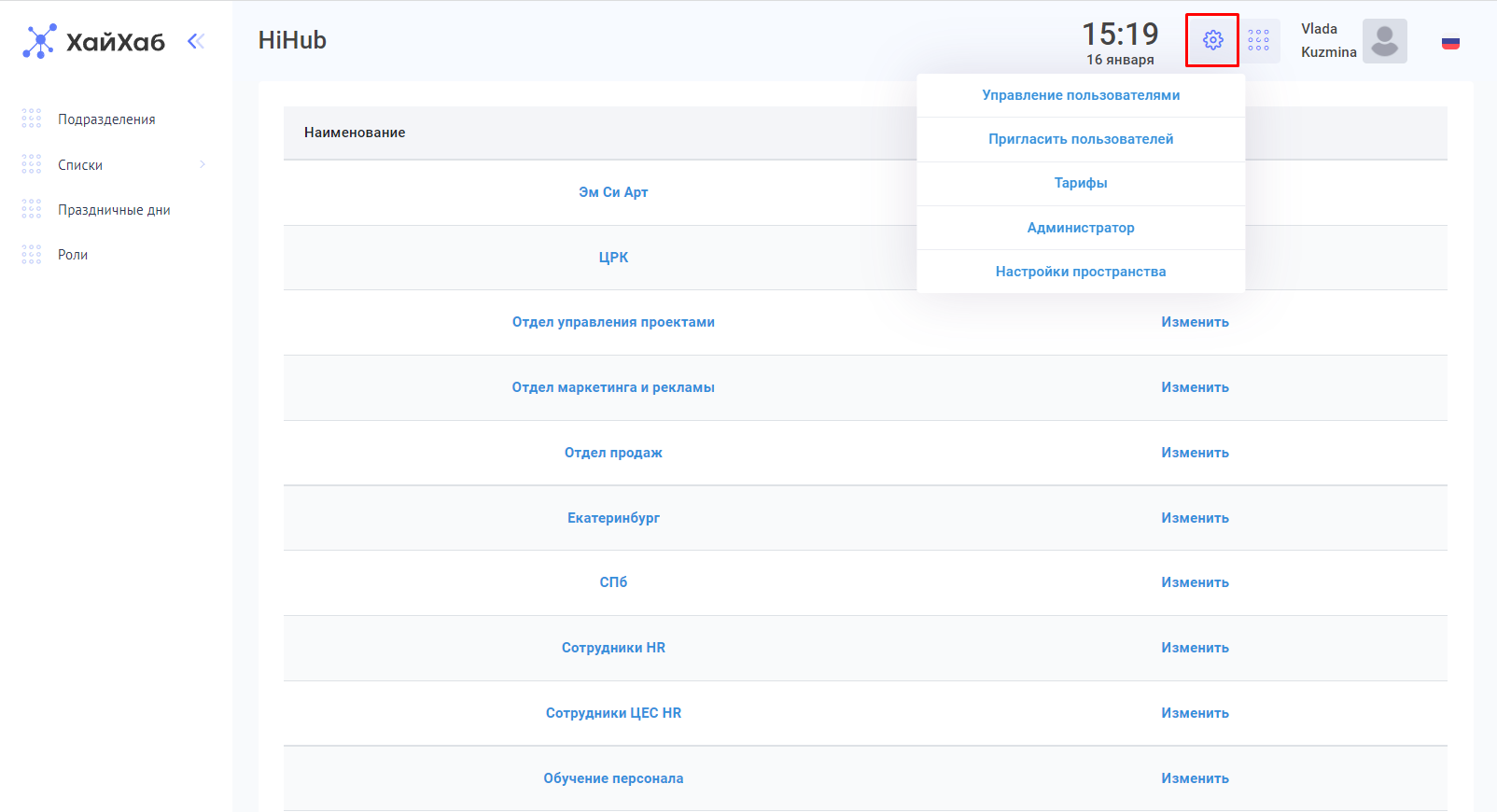Select Управление пользователями menu entry
Viewport: 1497px width, 812px height.
coord(1081,95)
